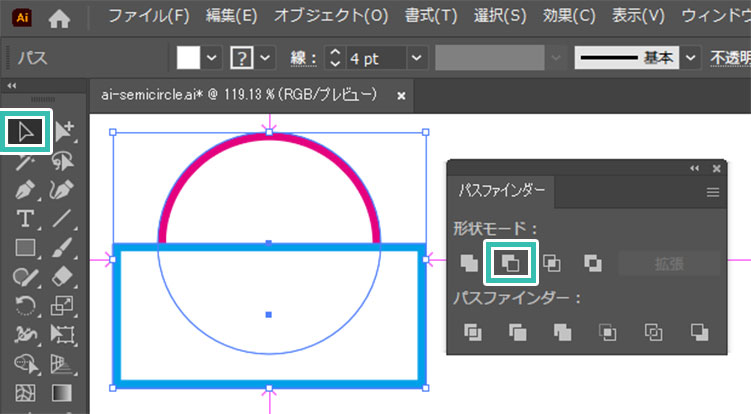Screen dimensions: 751x414
Task: Open the オブジェクト(O) menu
Action: point(330,17)
